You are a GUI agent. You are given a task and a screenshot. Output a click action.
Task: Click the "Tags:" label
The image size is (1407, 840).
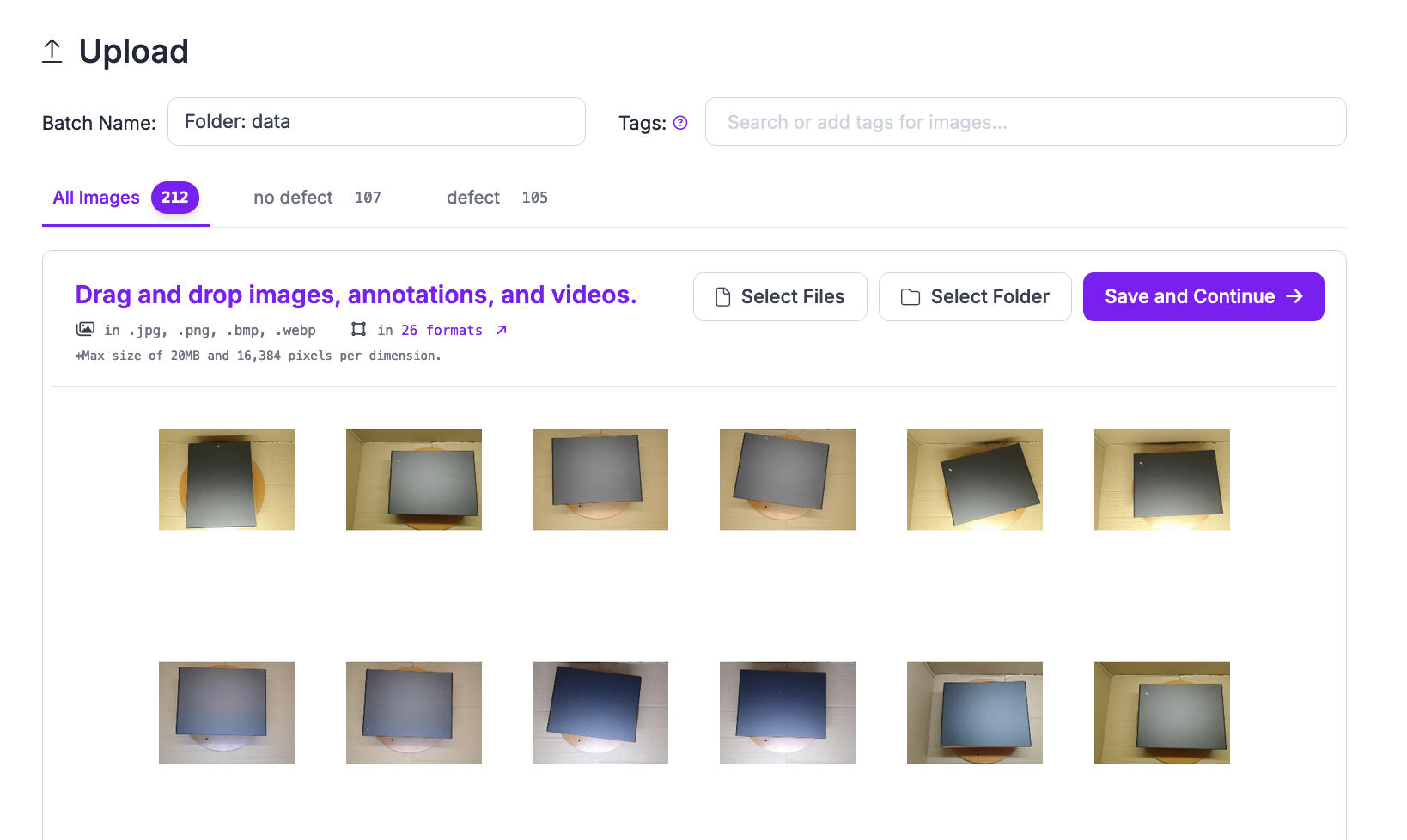(643, 123)
